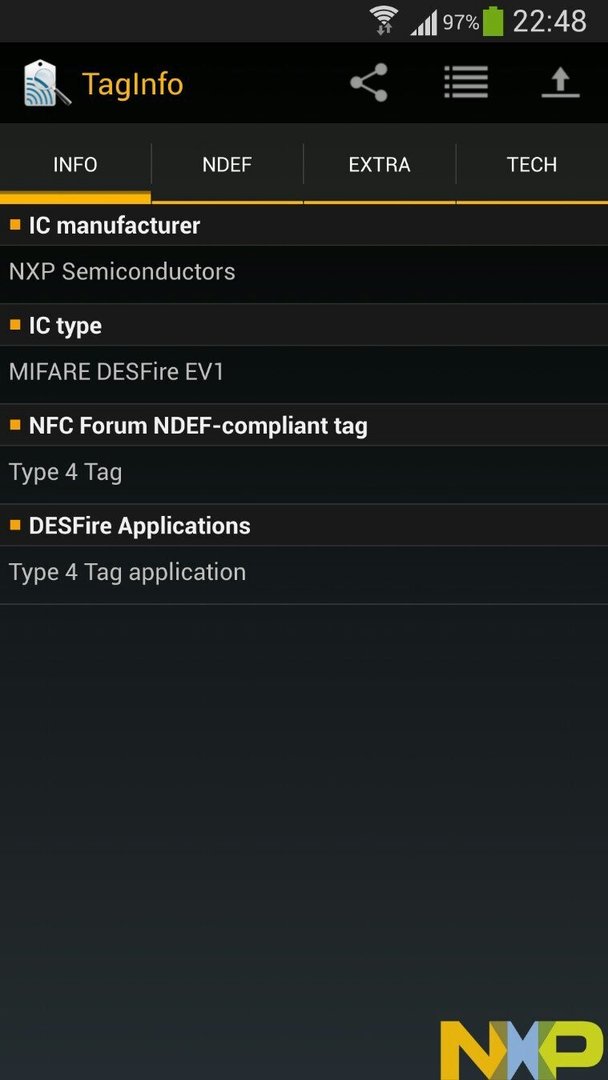Image resolution: width=608 pixels, height=1080 pixels.
Task: Switch to the INFO tab
Action: click(76, 165)
